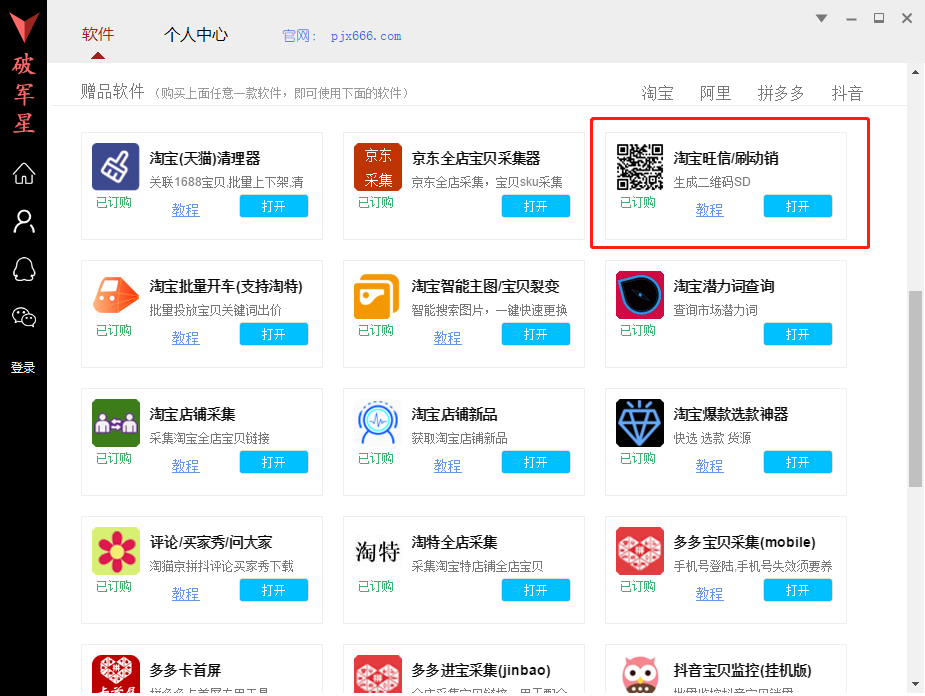View 教程 for 淘宝旺信/刷动销

(x=709, y=210)
